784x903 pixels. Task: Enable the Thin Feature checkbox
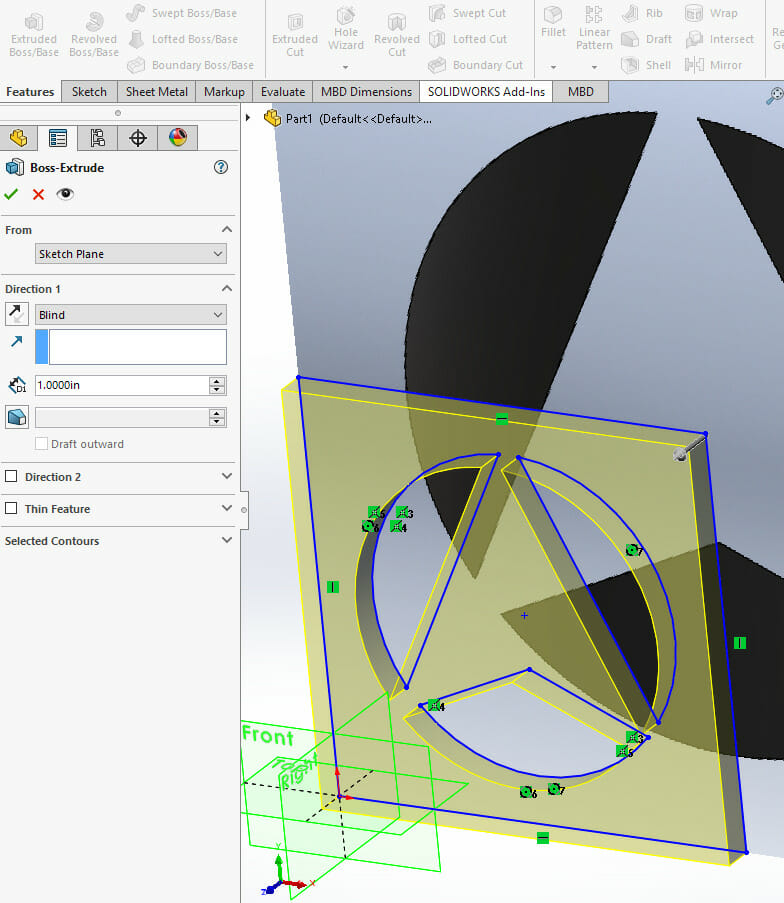point(12,509)
